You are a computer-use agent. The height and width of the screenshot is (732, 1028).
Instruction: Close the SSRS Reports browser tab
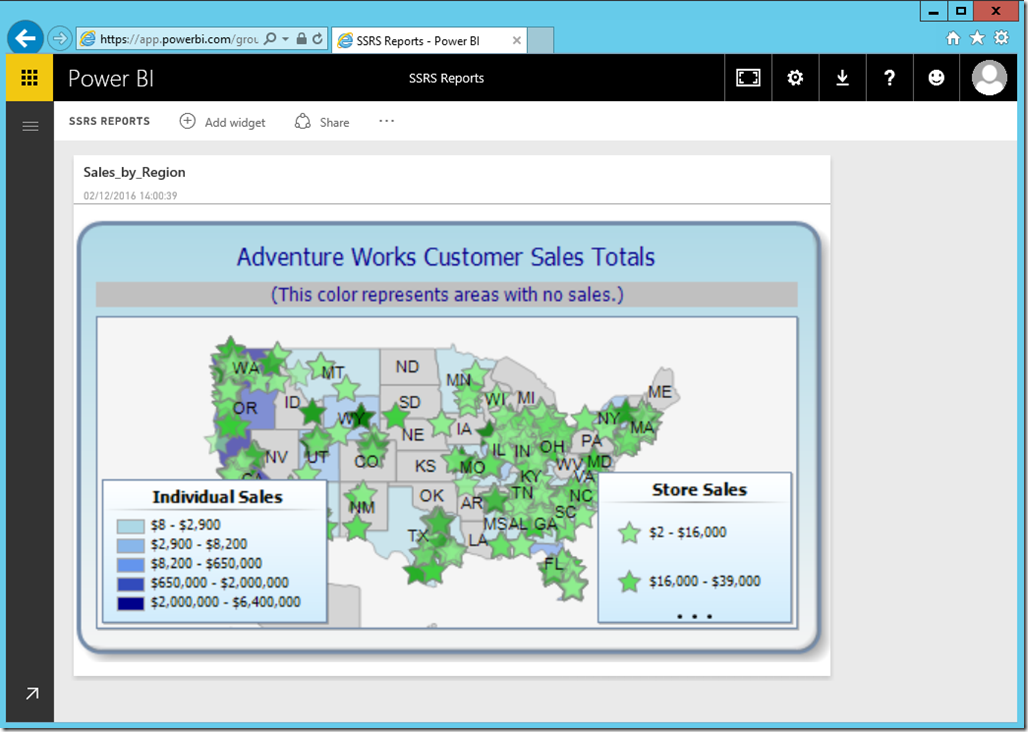tap(517, 41)
